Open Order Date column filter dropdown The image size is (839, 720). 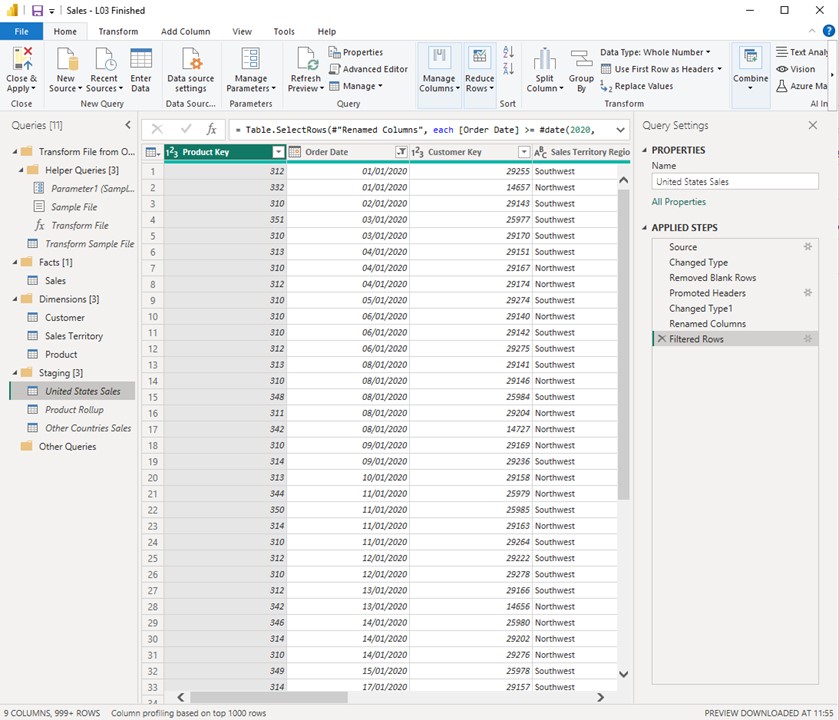pos(401,152)
